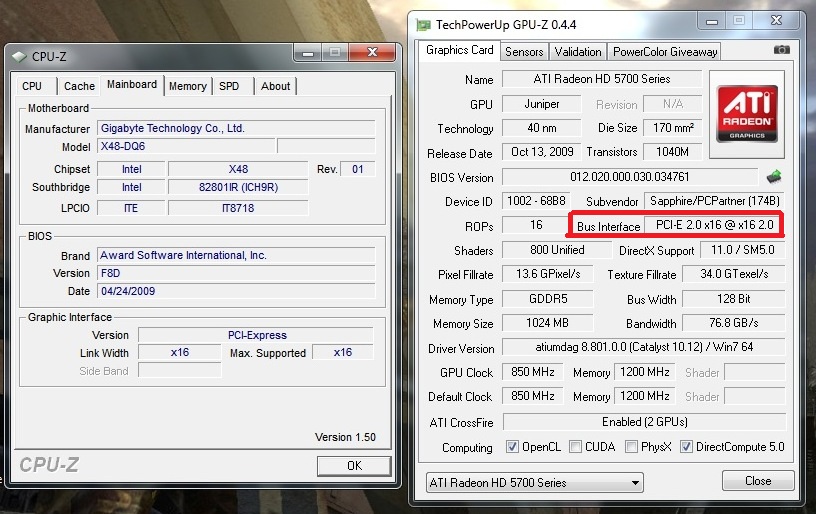This screenshot has width=816, height=514.
Task: Click the BIOS Version value F8D
Action: coord(236,273)
